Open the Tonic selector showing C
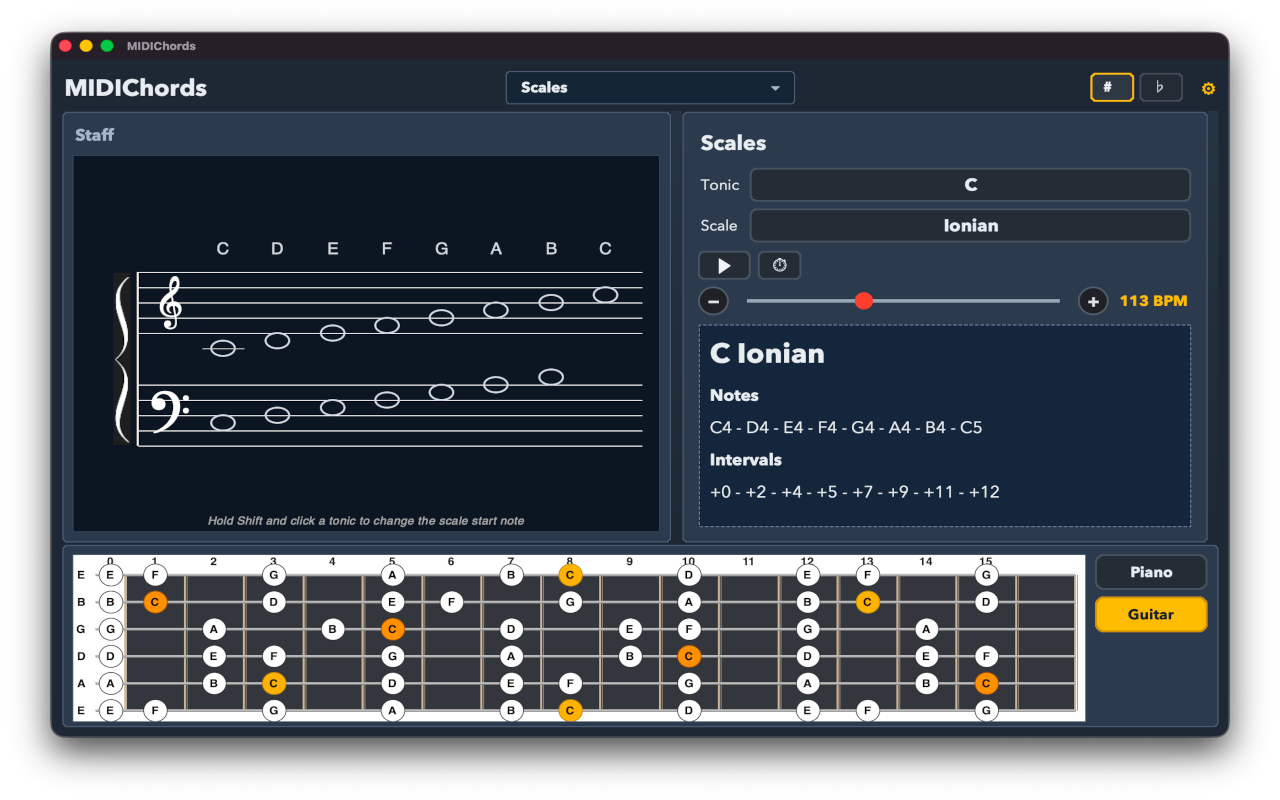The height and width of the screenshot is (800, 1280). [969, 184]
